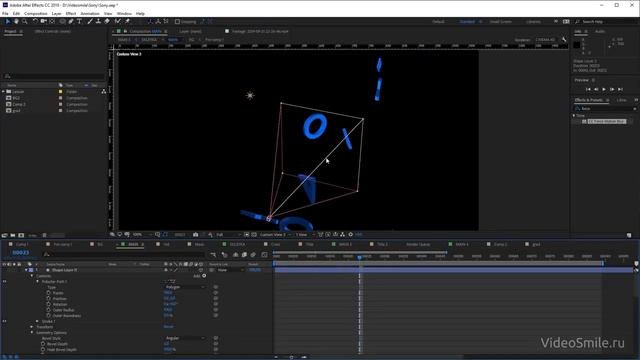Click the Effects & Presets search field
The height and width of the screenshot is (360, 640).
click(605, 109)
